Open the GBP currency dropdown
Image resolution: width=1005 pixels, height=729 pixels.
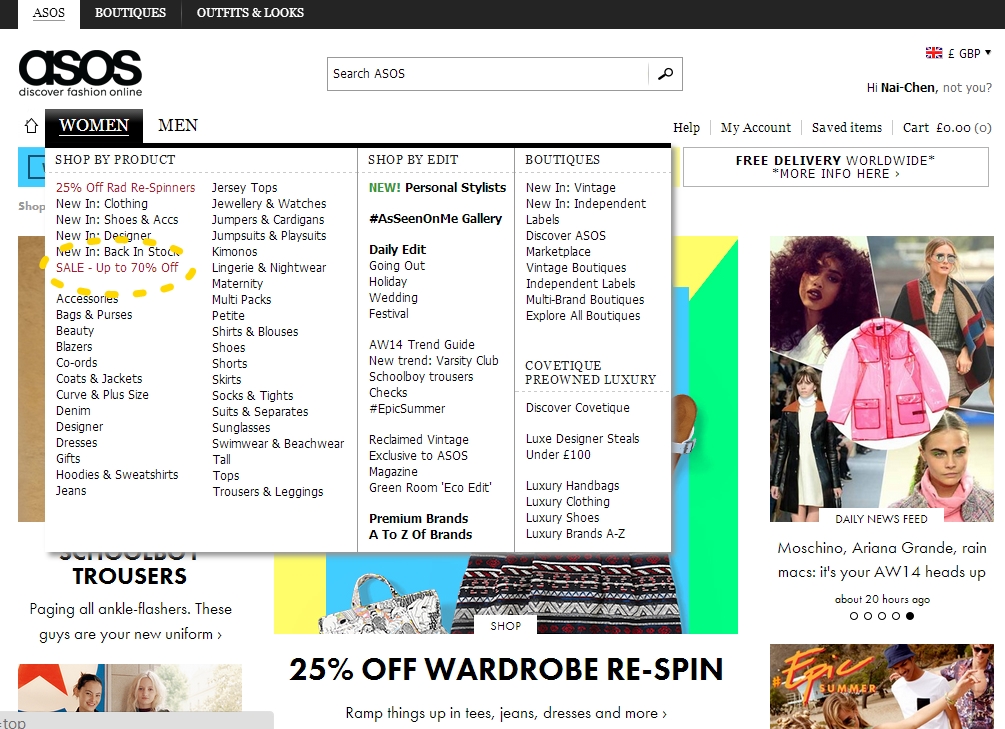click(969, 53)
